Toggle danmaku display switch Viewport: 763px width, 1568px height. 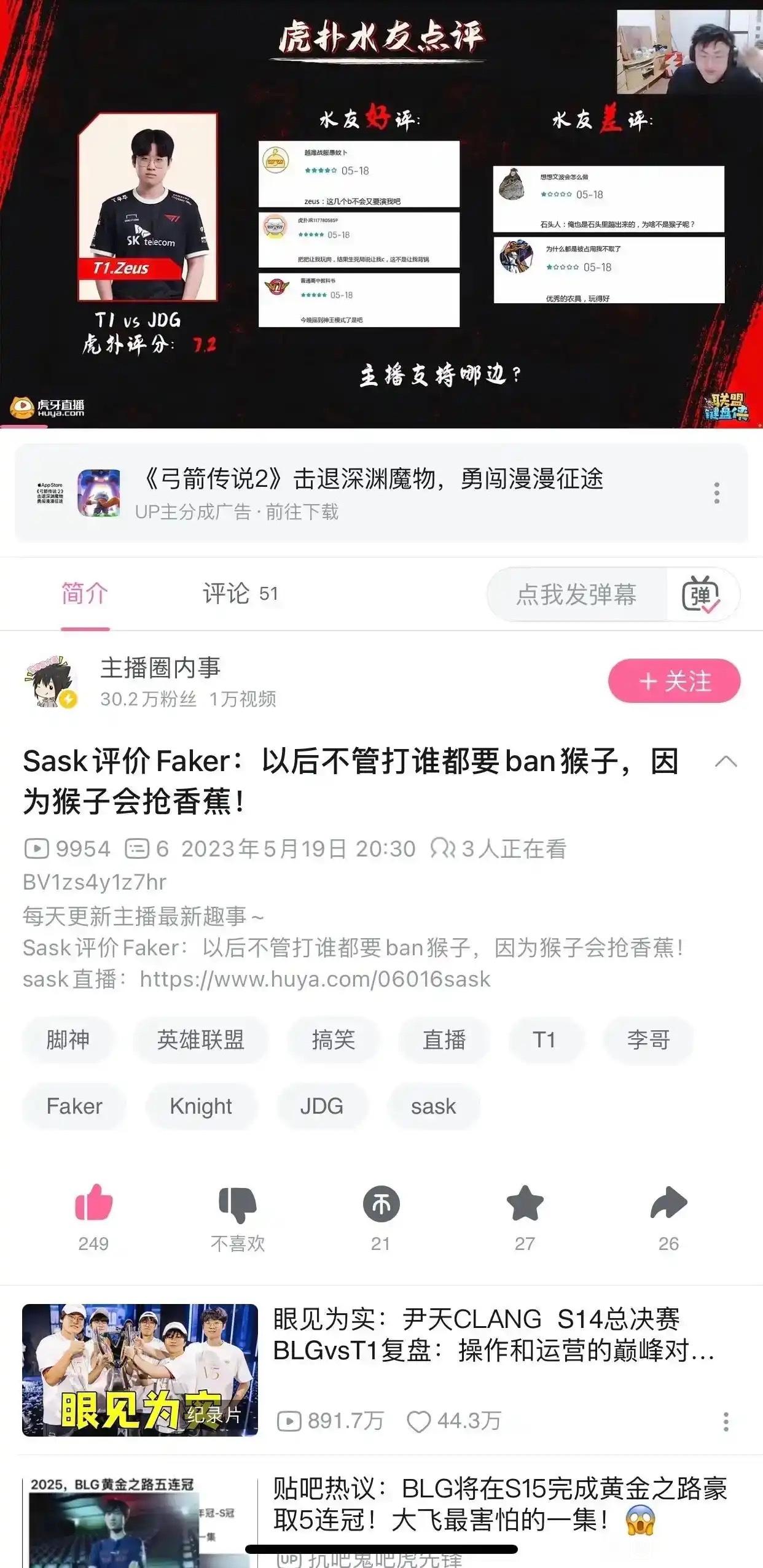[x=700, y=594]
